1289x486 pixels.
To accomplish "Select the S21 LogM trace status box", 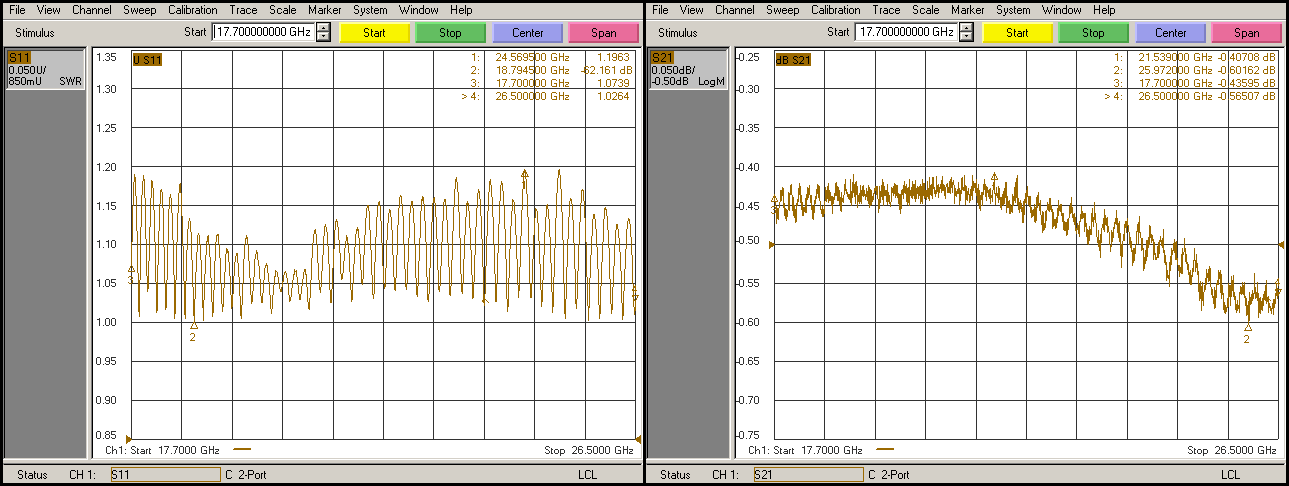I will click(x=688, y=69).
